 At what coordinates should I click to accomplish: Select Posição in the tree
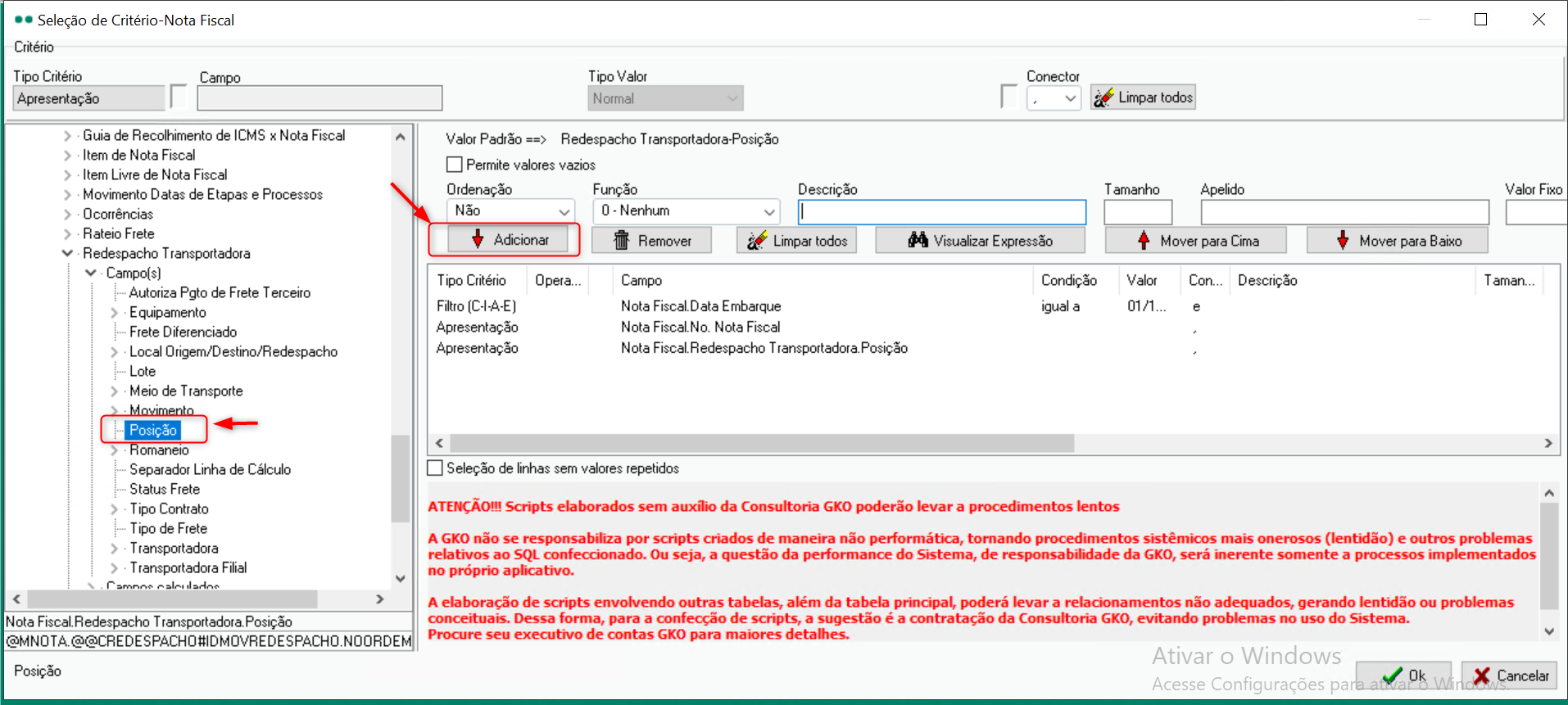(x=153, y=430)
